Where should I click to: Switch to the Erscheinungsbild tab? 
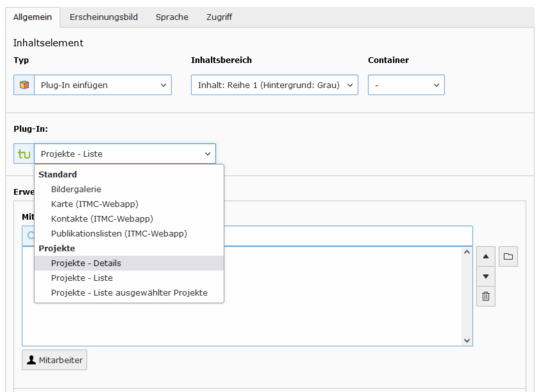click(104, 17)
